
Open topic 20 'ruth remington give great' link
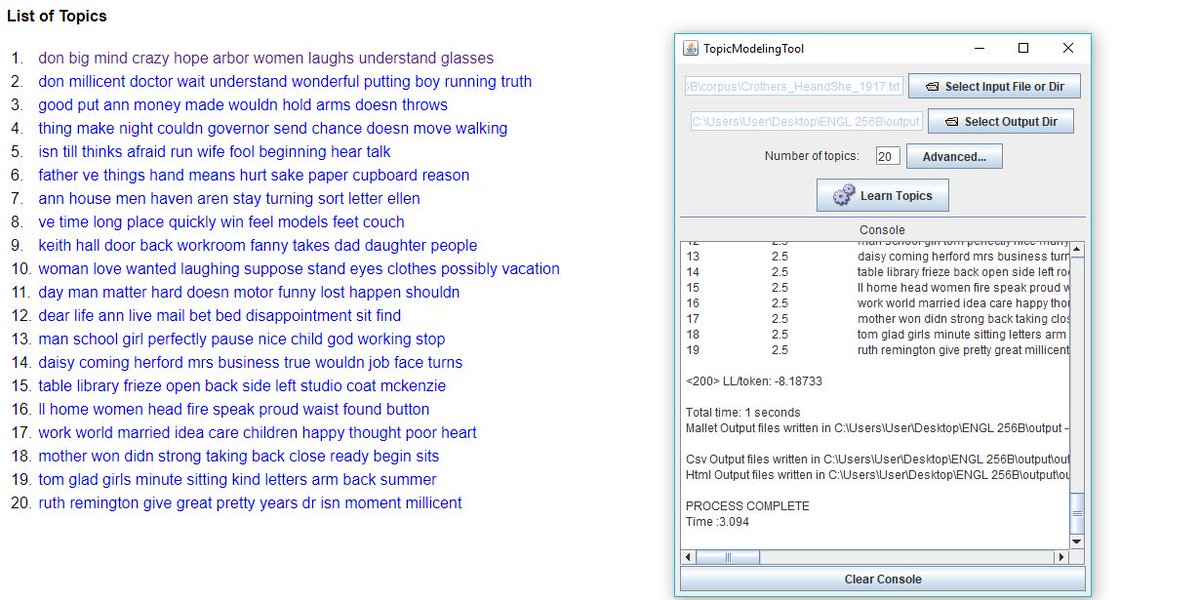pyautogui.click(x=250, y=503)
